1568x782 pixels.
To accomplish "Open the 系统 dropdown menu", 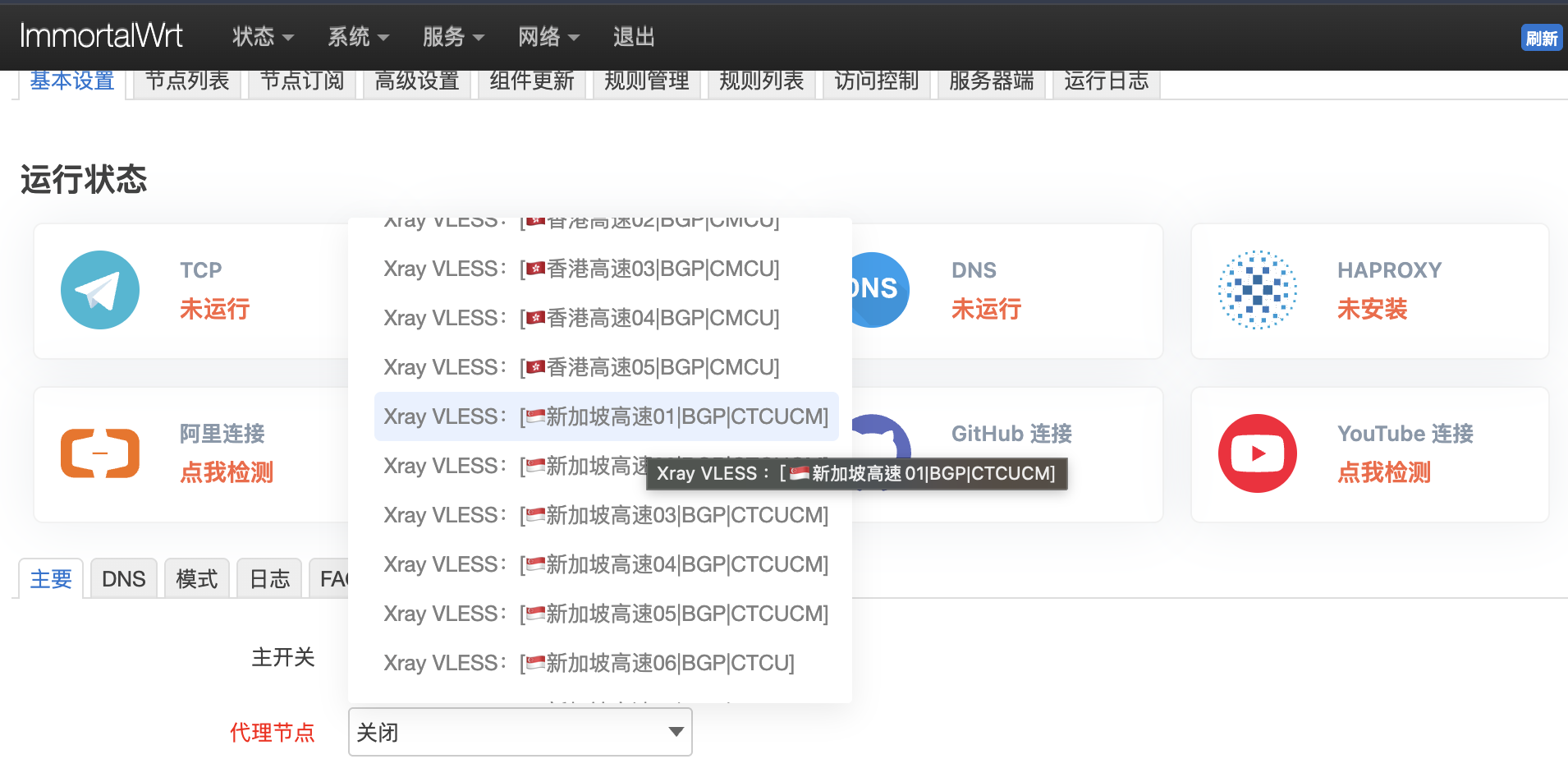I will tap(358, 37).
